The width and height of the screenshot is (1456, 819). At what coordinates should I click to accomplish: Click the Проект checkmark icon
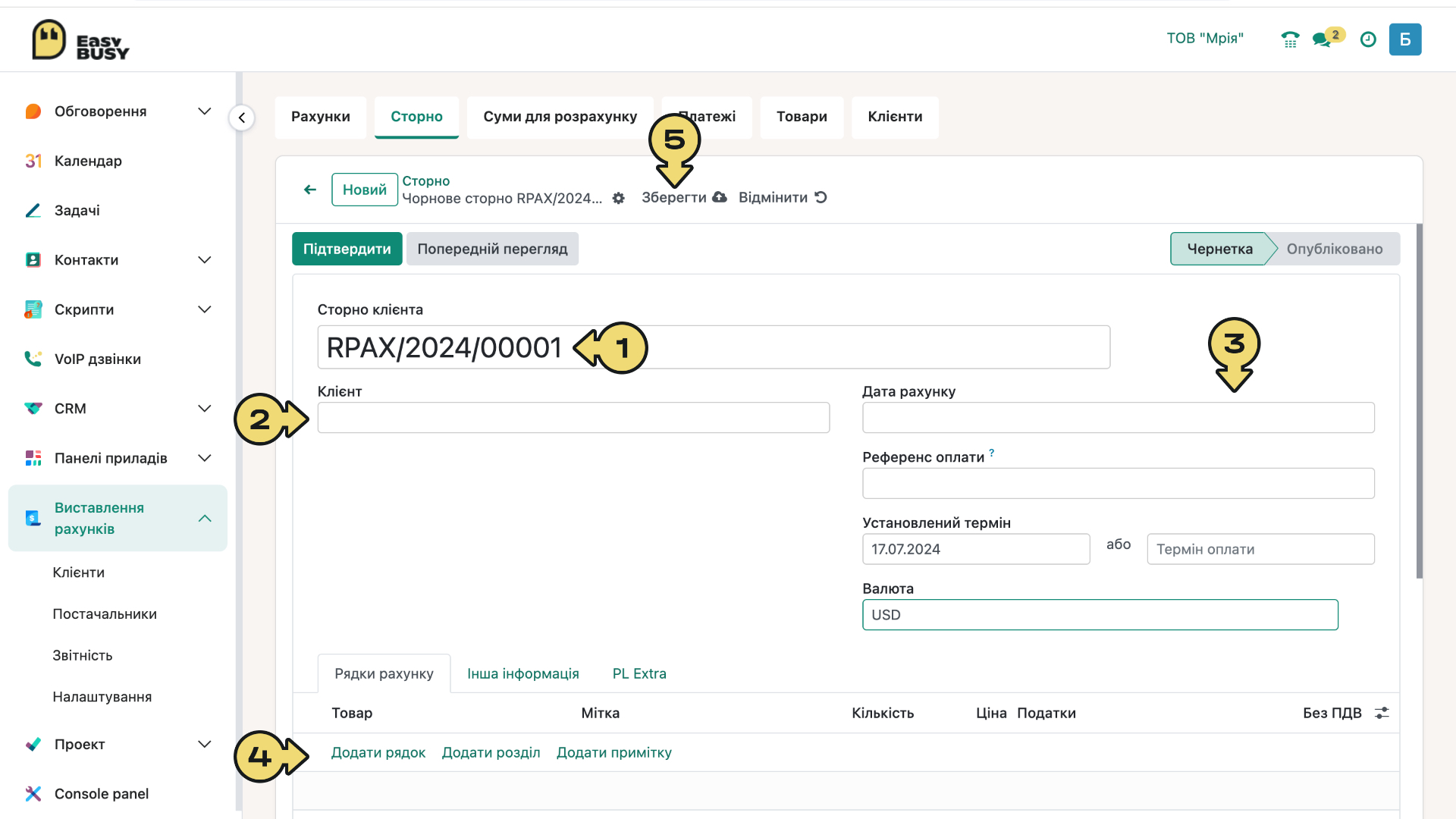pyautogui.click(x=33, y=744)
